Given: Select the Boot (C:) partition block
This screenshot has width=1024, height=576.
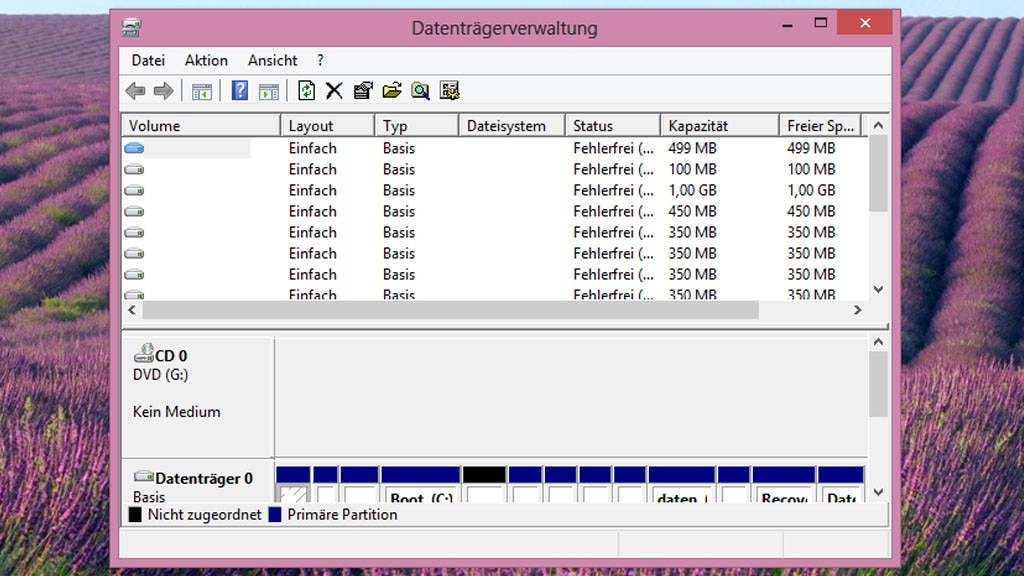Looking at the screenshot, I should 420,486.
